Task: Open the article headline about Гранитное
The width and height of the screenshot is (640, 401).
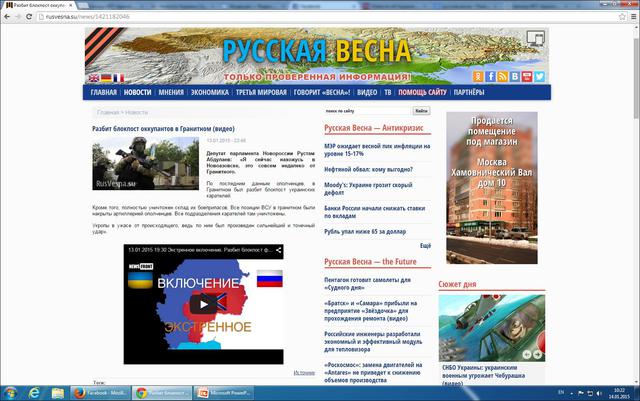Action: 163,129
